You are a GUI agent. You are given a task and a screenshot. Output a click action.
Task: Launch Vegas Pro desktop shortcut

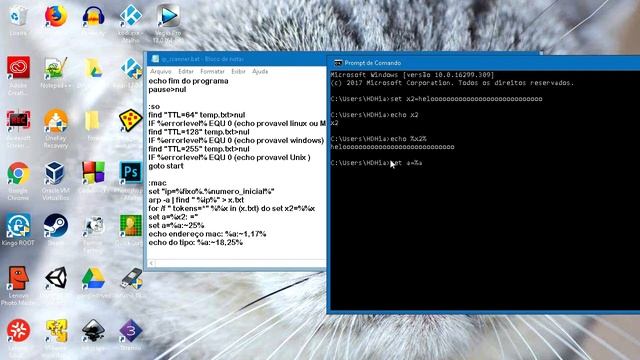coord(168,16)
